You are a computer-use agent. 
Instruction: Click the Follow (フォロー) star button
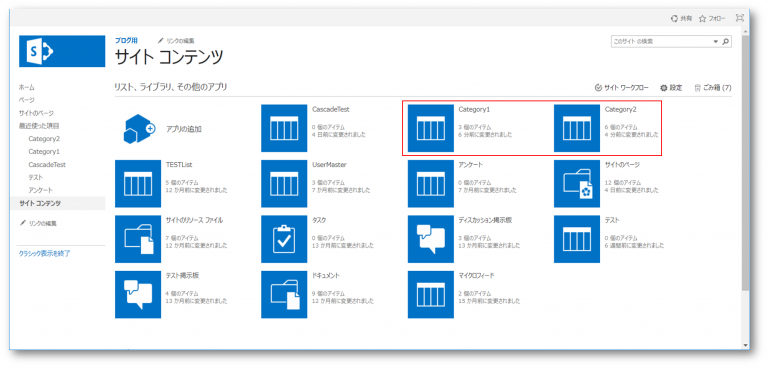coord(712,19)
